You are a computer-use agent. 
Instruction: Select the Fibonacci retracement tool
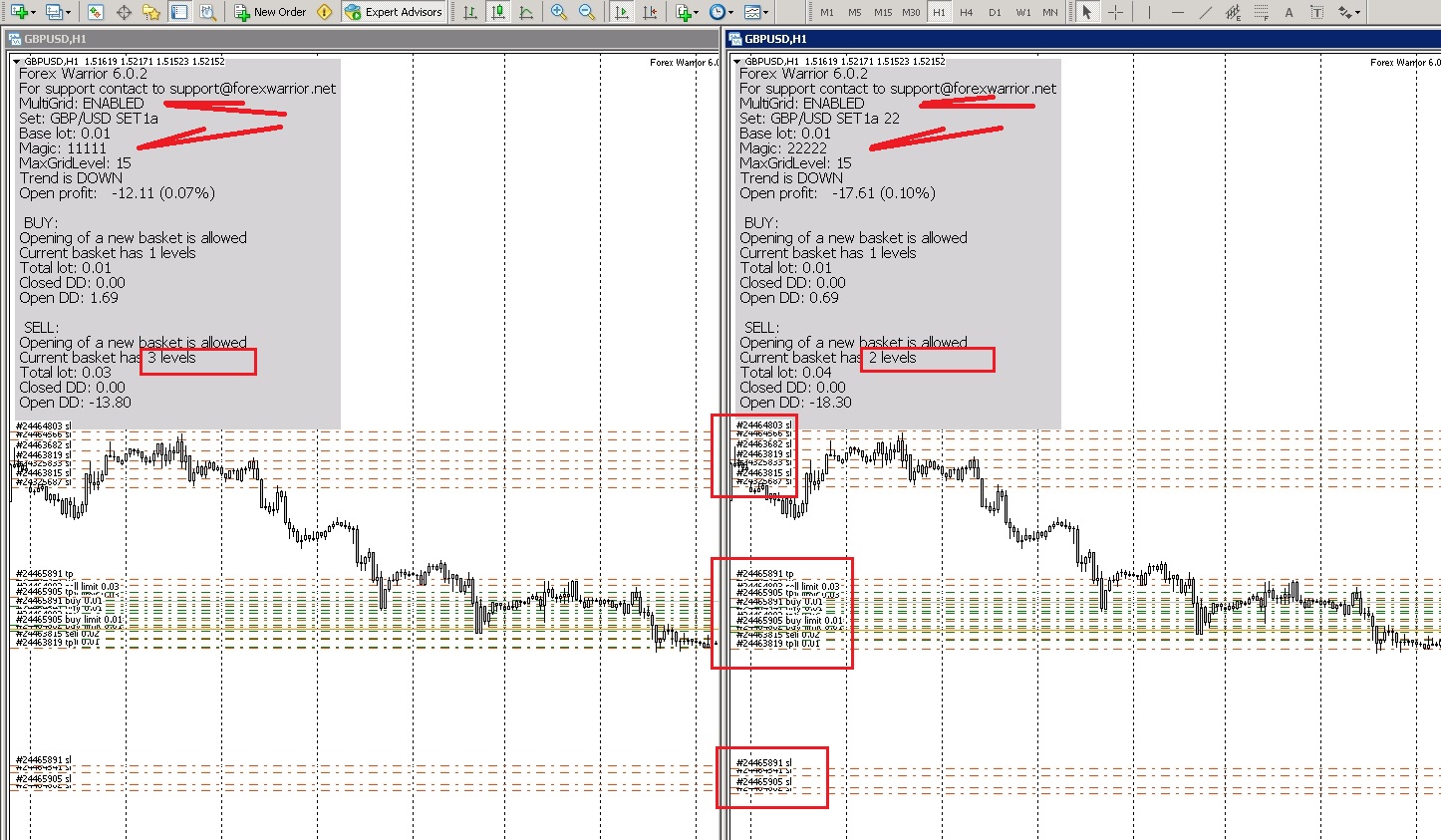click(1261, 12)
